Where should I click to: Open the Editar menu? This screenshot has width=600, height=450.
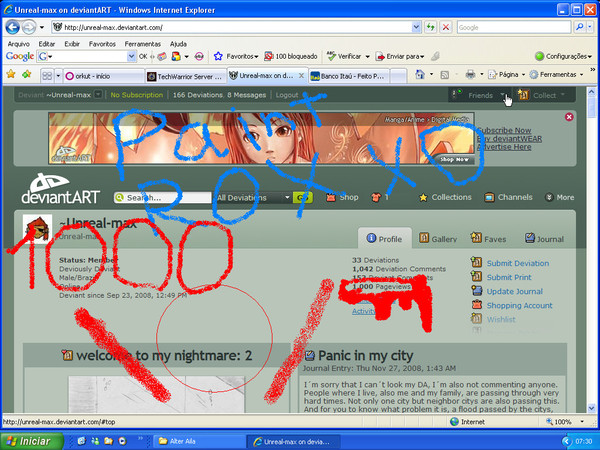point(47,44)
